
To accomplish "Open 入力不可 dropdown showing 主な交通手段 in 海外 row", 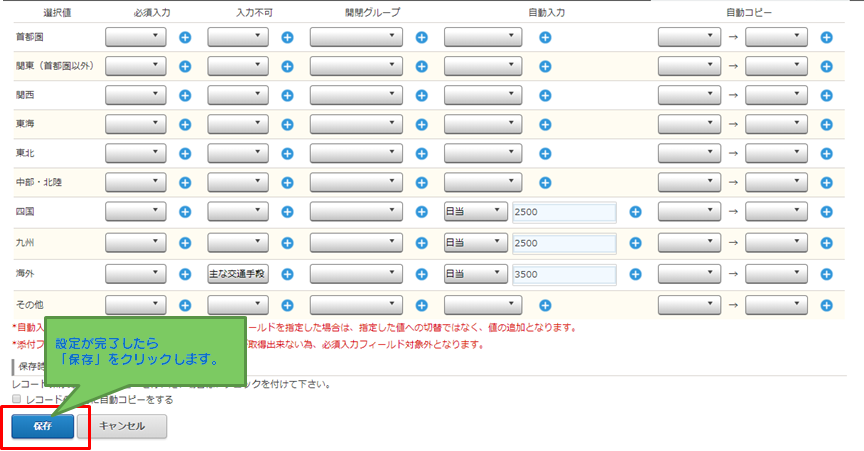I will coord(238,274).
